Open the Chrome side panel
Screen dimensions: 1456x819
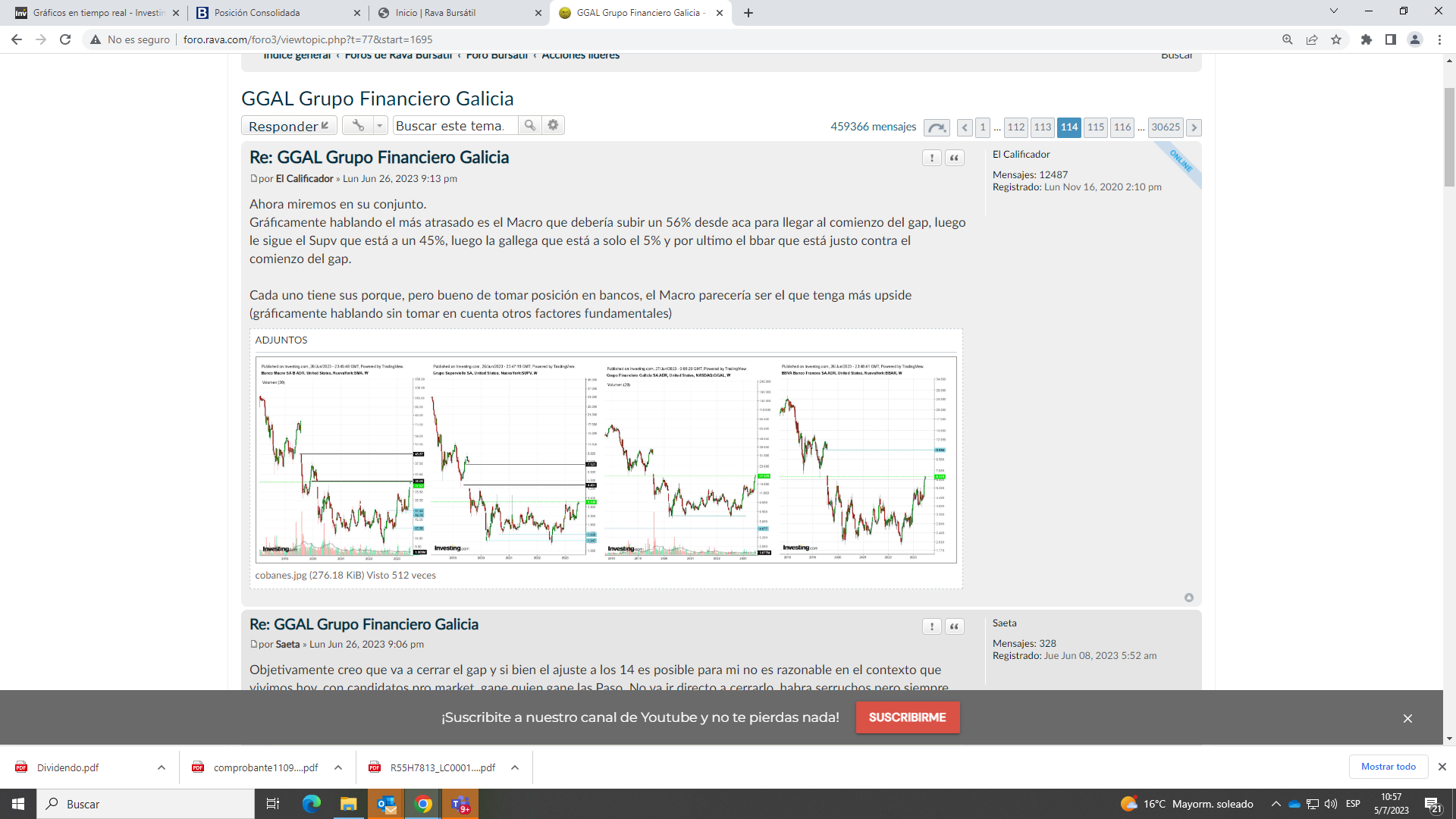tap(1391, 39)
